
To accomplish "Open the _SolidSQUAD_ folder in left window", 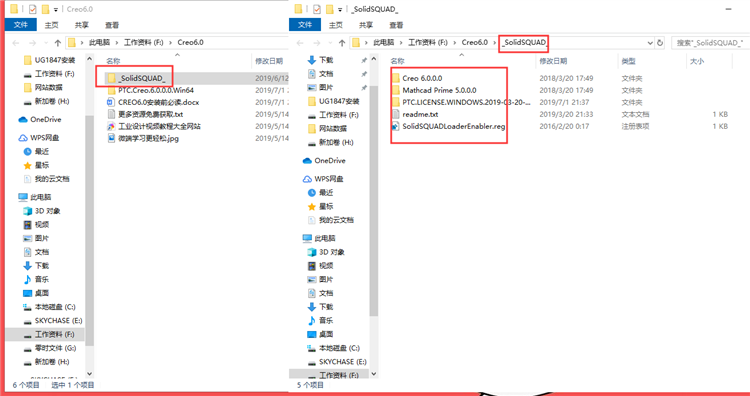I will pyautogui.click(x=144, y=78).
